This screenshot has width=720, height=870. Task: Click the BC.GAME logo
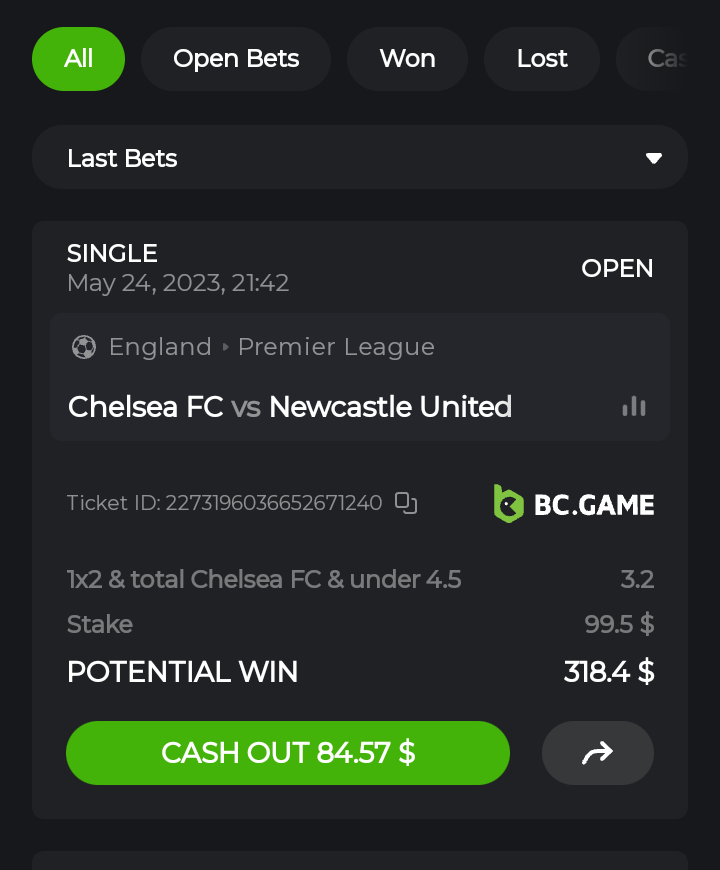click(574, 504)
